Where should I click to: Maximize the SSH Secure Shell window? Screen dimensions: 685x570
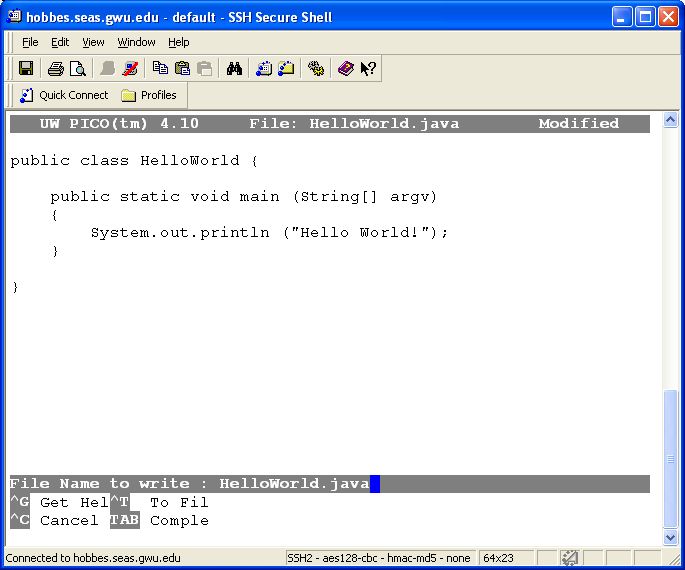645,17
